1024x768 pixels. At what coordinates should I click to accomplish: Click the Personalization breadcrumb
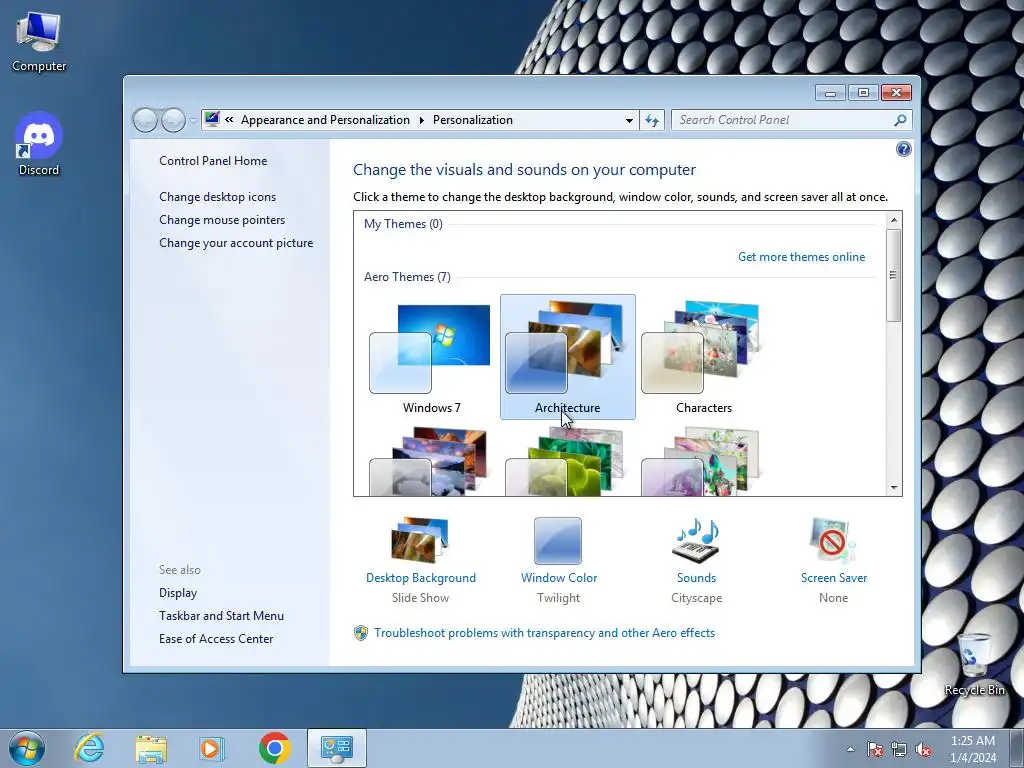click(473, 120)
